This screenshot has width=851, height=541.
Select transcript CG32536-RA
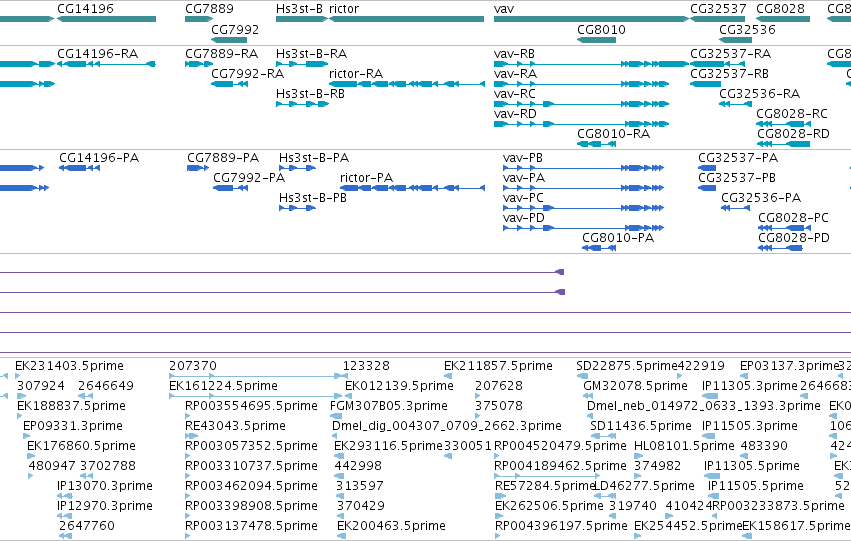pos(760,93)
